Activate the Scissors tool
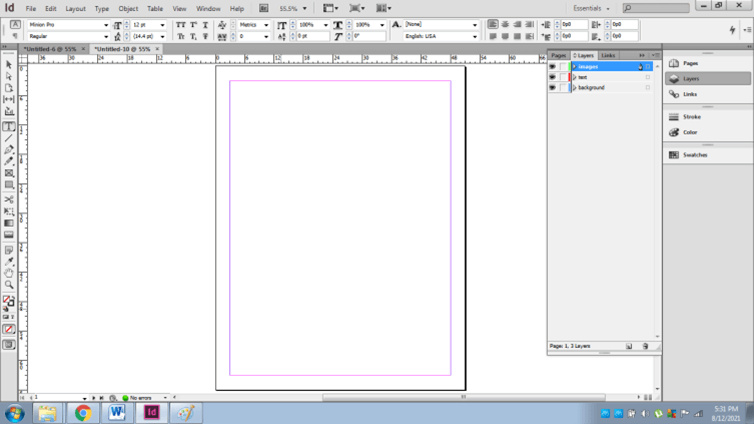 tap(9, 199)
